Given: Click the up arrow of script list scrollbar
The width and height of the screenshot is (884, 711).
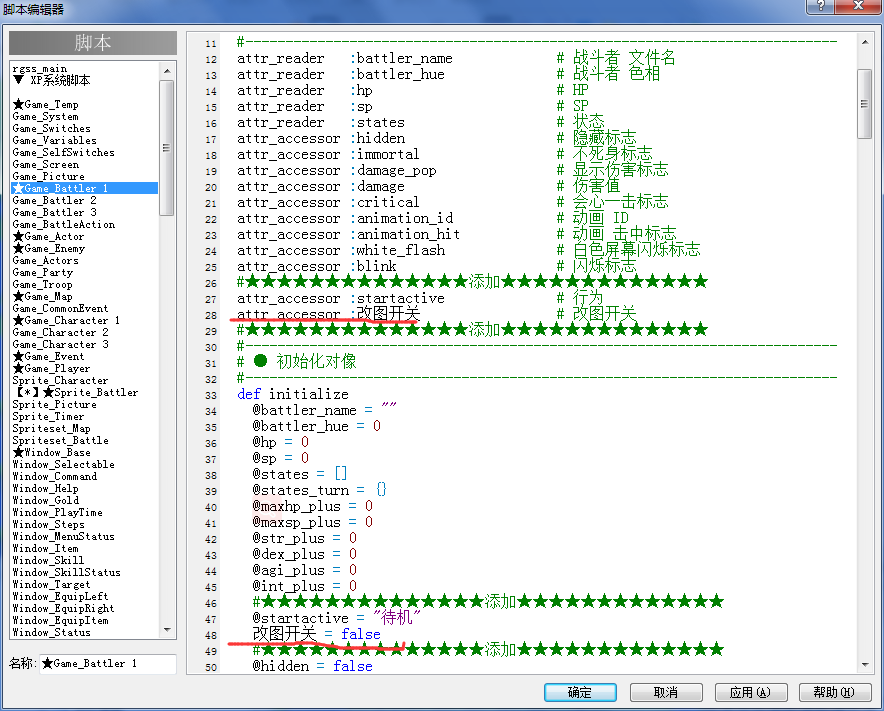Looking at the screenshot, I should pyautogui.click(x=167, y=71).
